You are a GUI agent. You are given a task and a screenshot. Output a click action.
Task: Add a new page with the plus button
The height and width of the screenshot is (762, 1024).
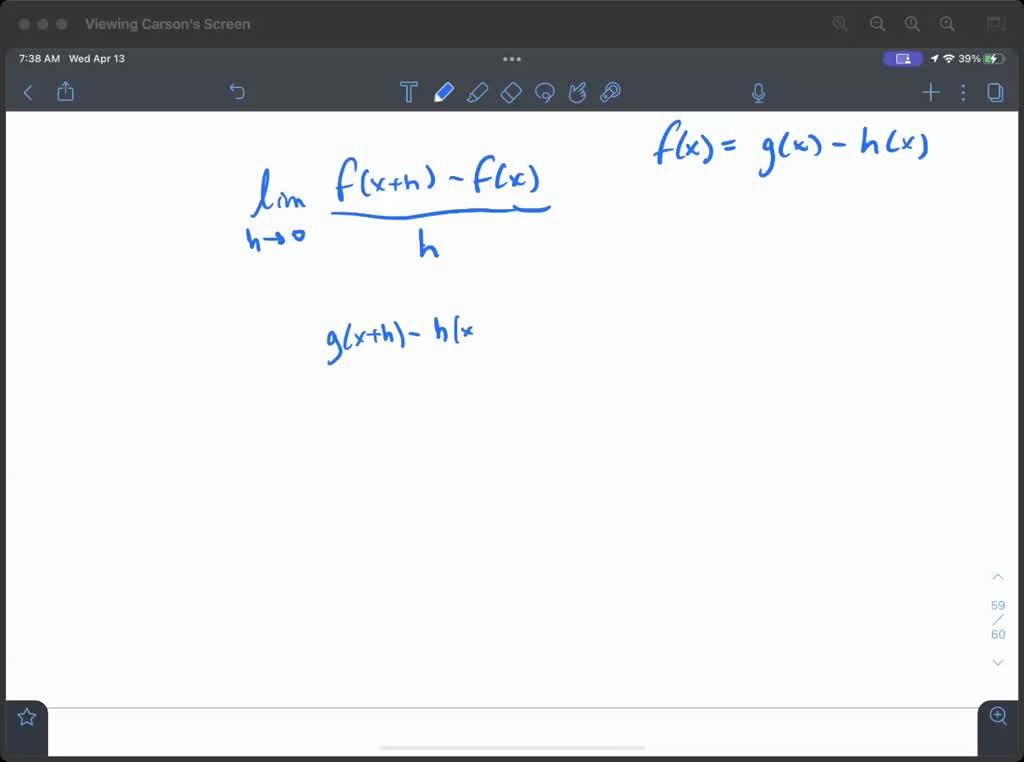pyautogui.click(x=930, y=92)
